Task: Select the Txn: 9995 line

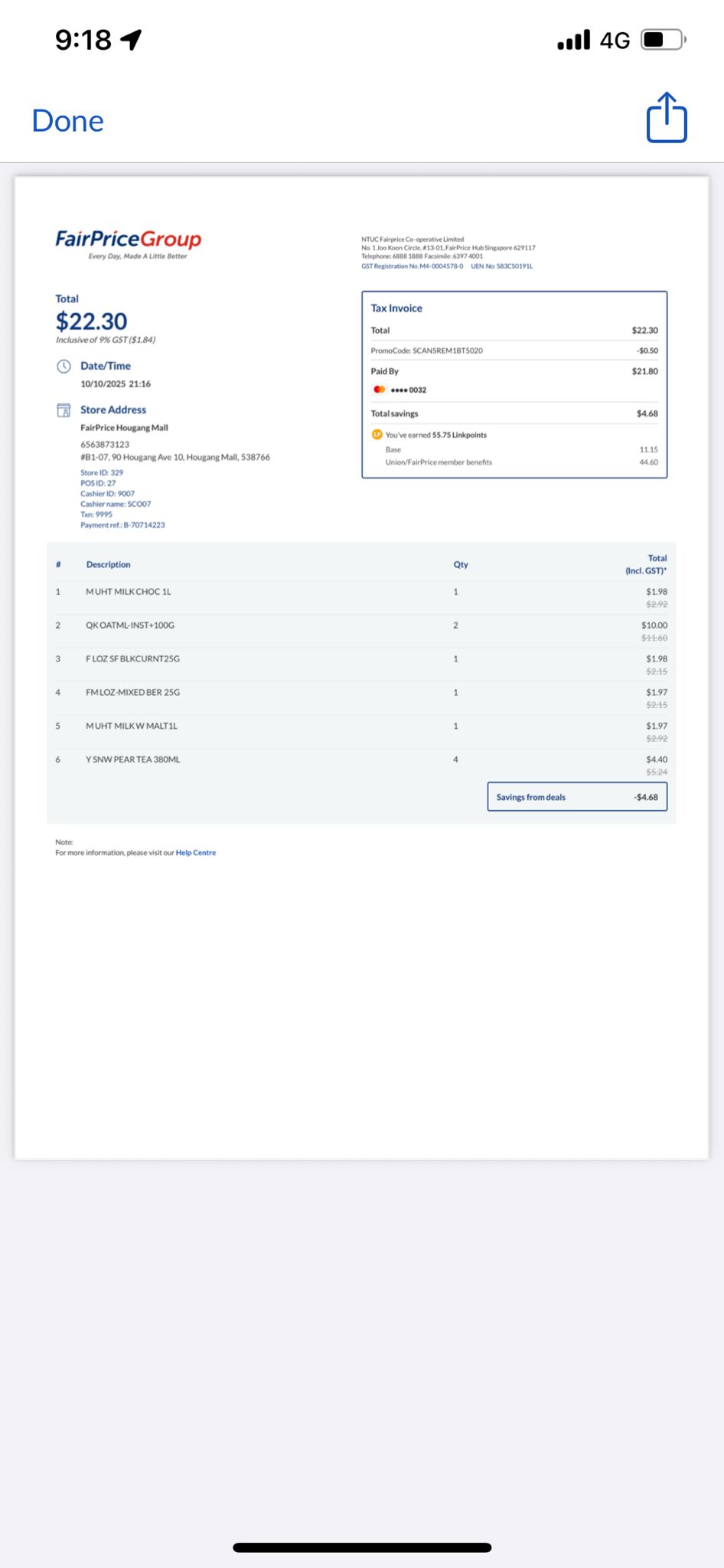Action: (x=96, y=514)
